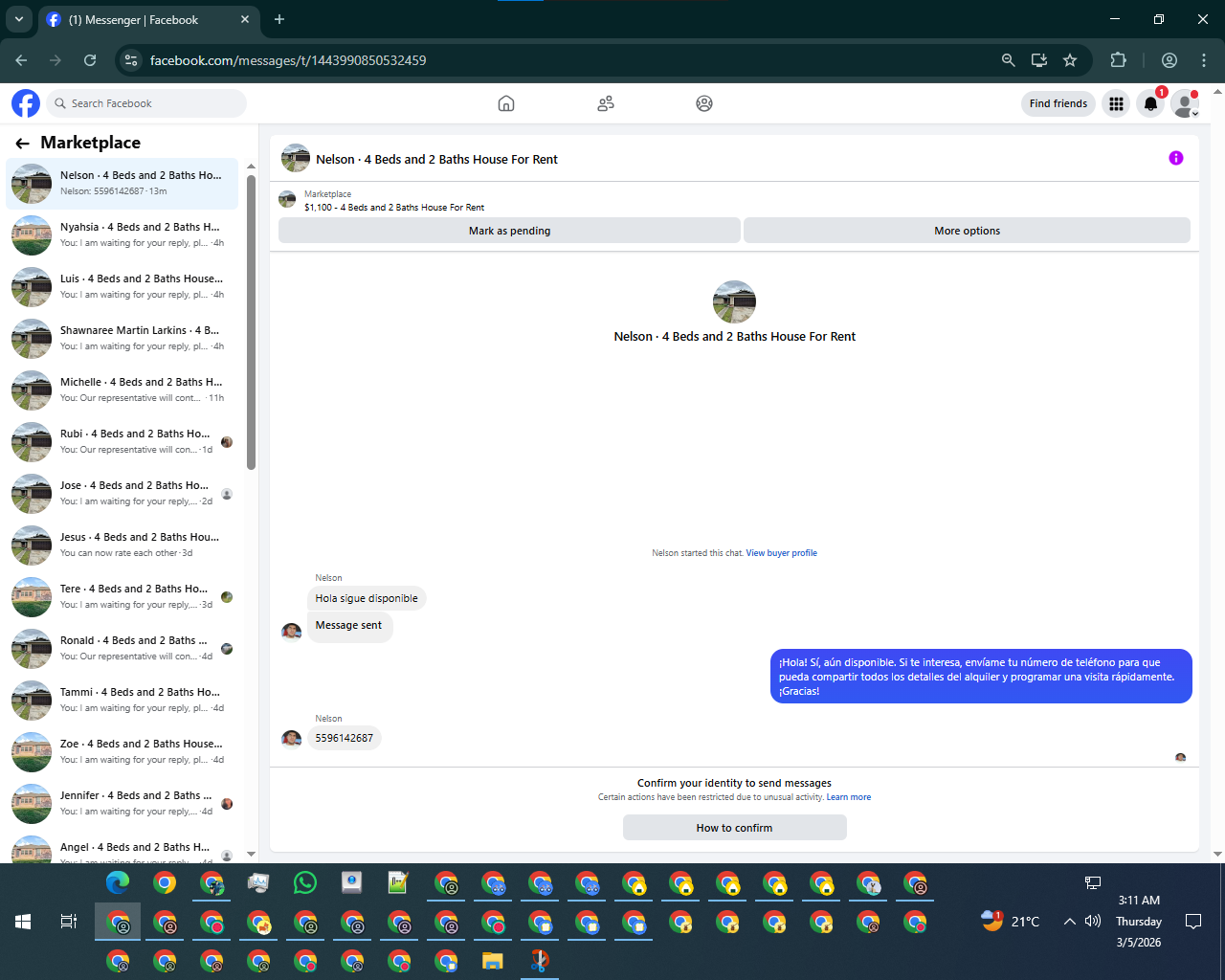
Task: Click the message with phone number 5596142687
Action: 345,738
